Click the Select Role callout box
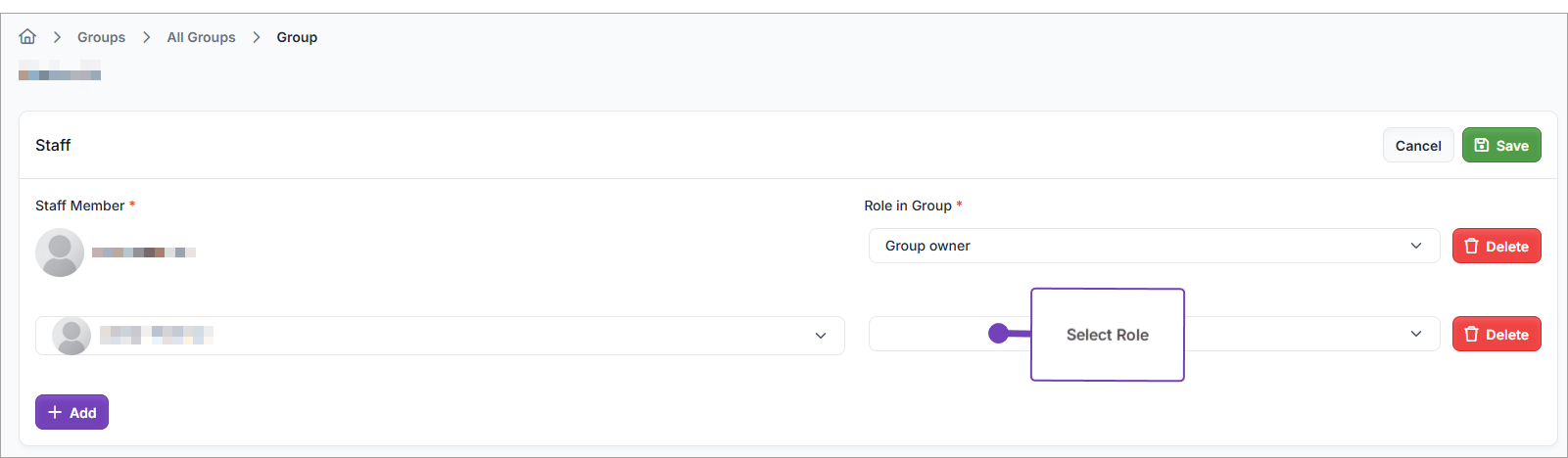1568x458 pixels. (x=1107, y=335)
